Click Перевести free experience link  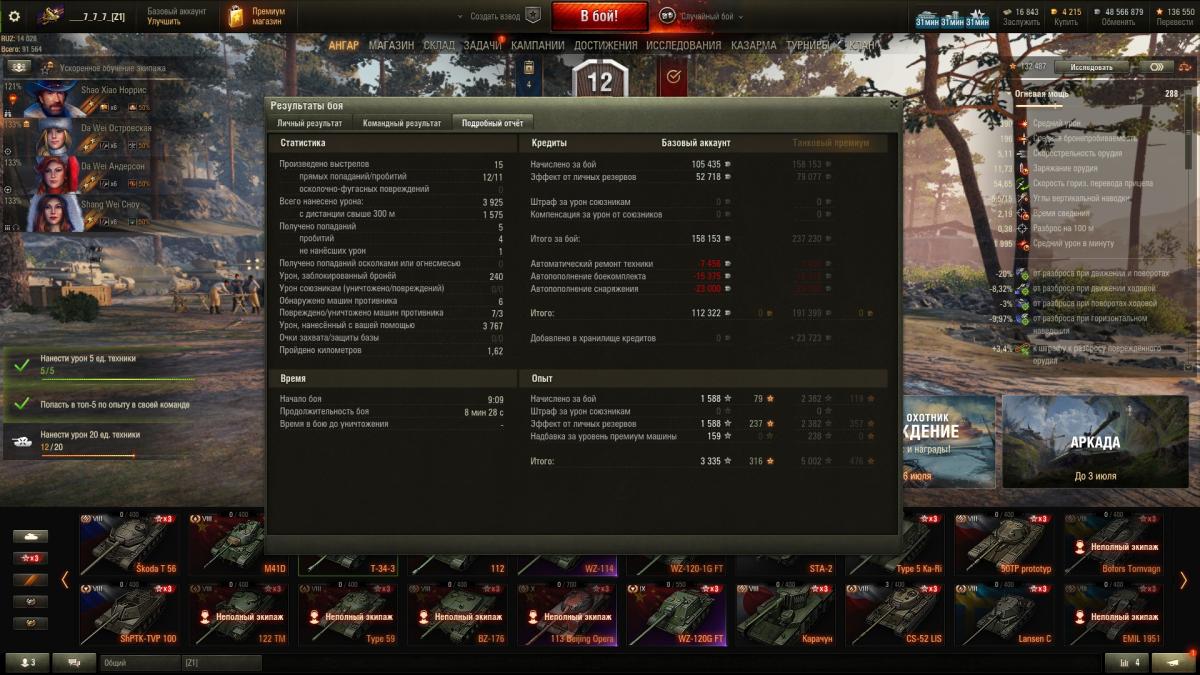pyautogui.click(x=1174, y=21)
